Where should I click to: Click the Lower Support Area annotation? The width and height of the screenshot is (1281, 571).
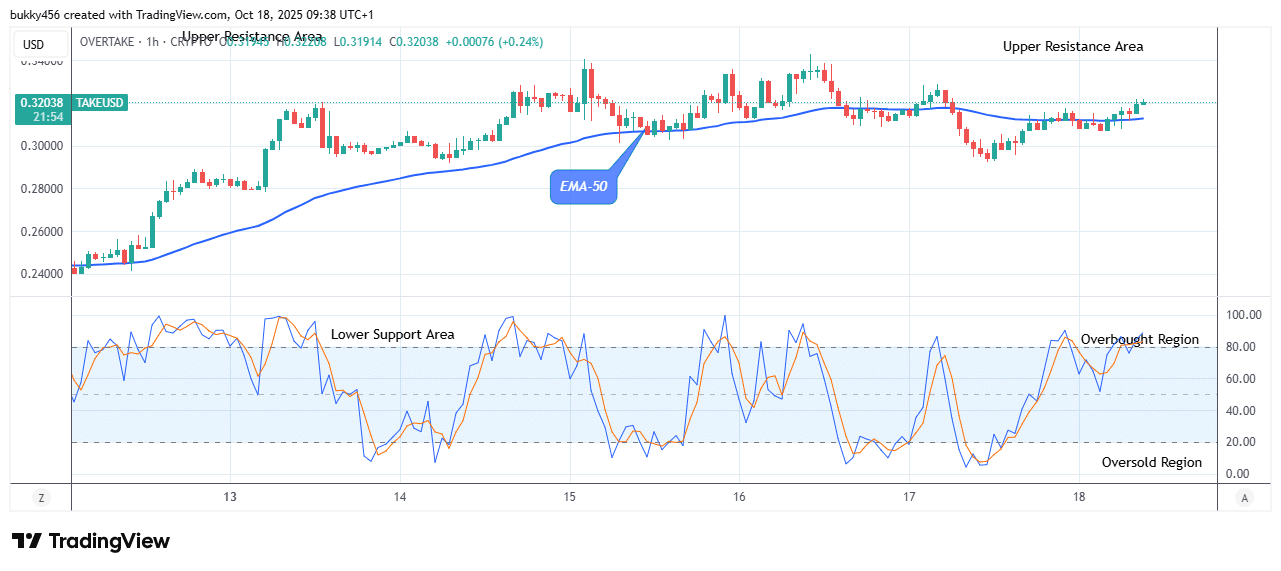tap(393, 334)
